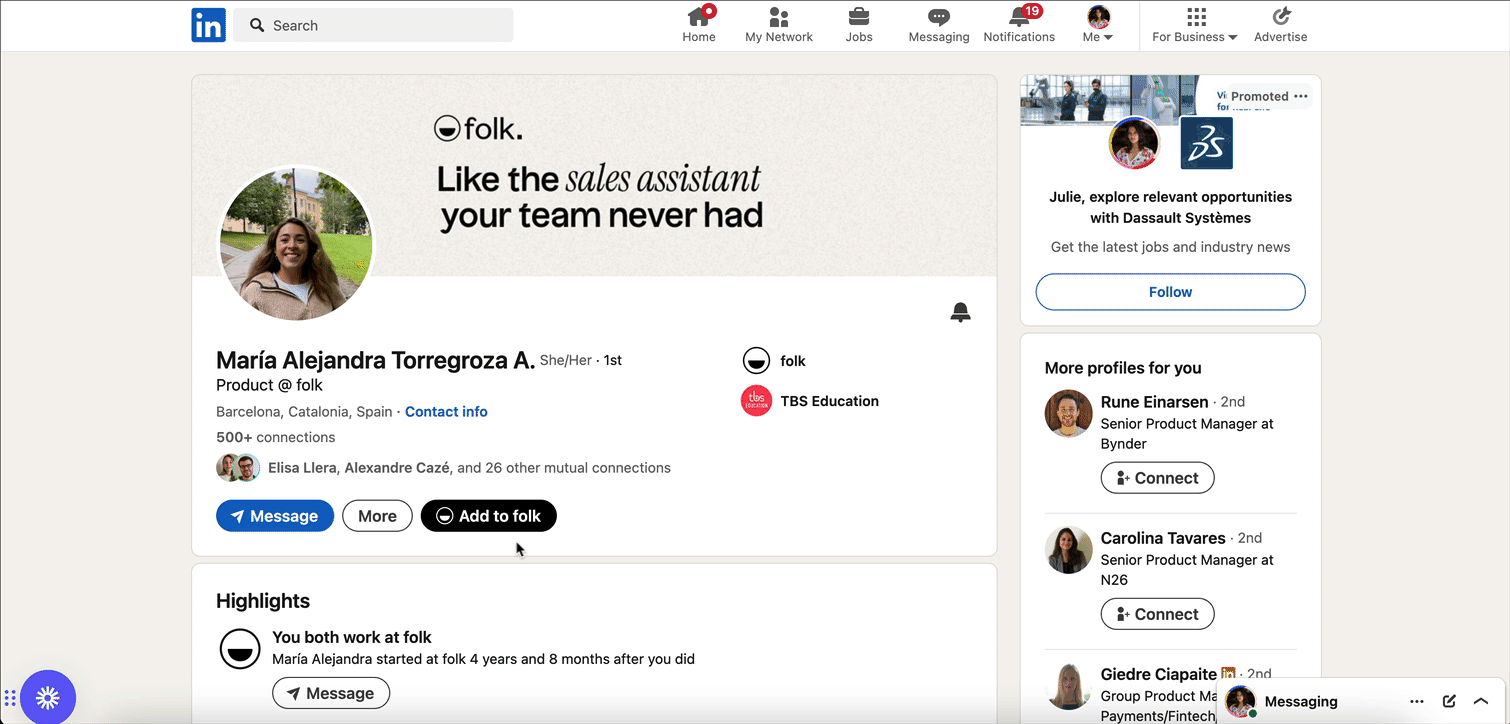Open Jobs in navigation bar
This screenshot has width=1510, height=724.
coord(859,25)
